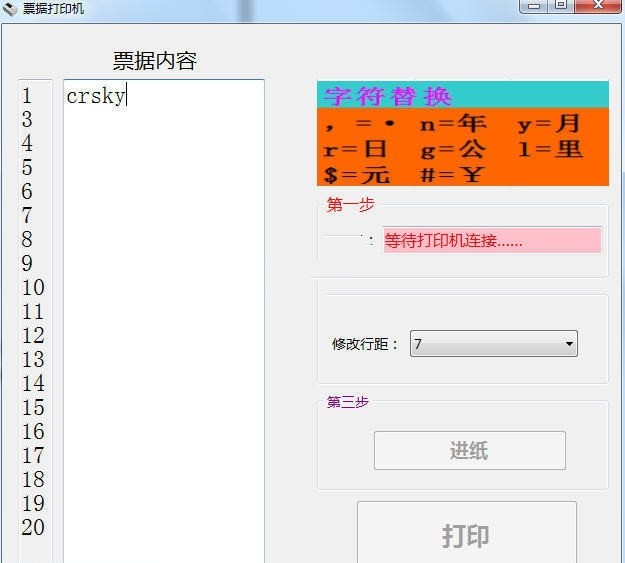Click the g=公 replacement hint
Screen dimensions: 625x563
[453, 150]
